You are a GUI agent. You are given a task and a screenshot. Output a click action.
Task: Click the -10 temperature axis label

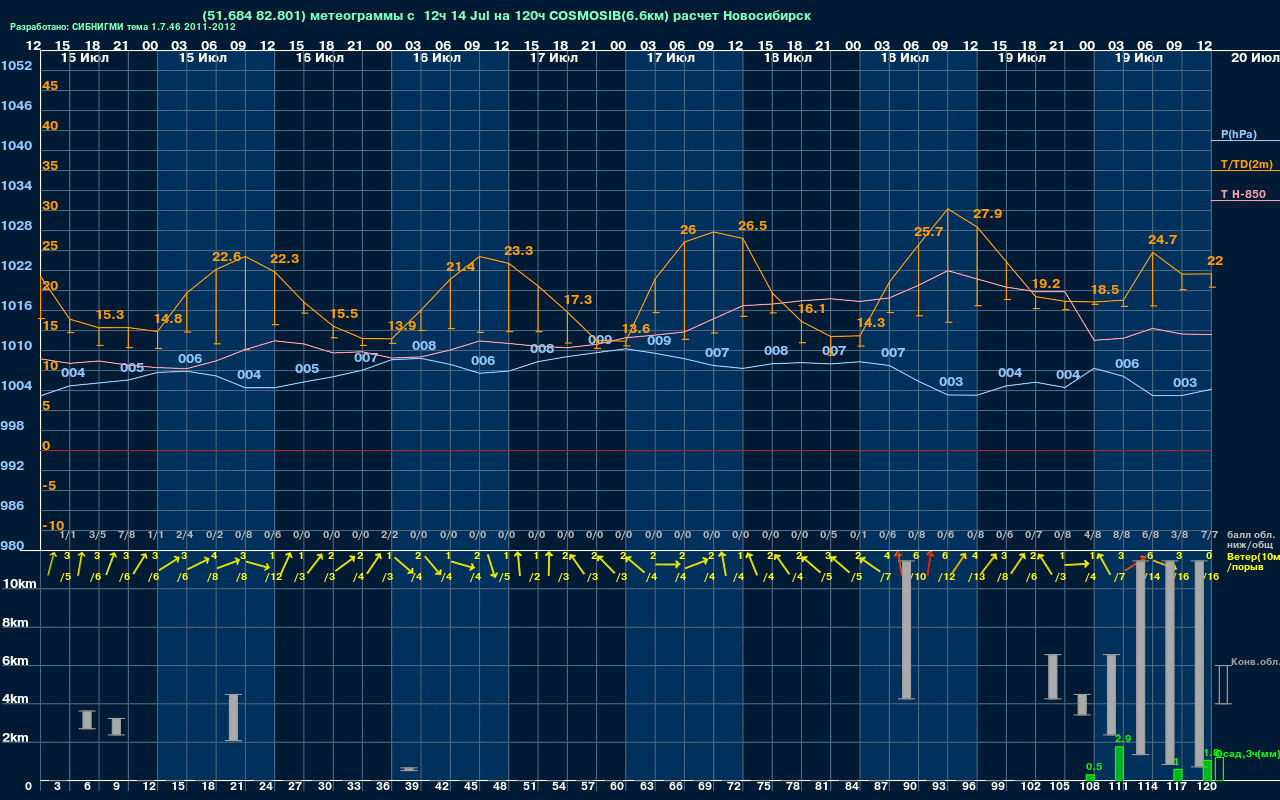click(x=53, y=526)
